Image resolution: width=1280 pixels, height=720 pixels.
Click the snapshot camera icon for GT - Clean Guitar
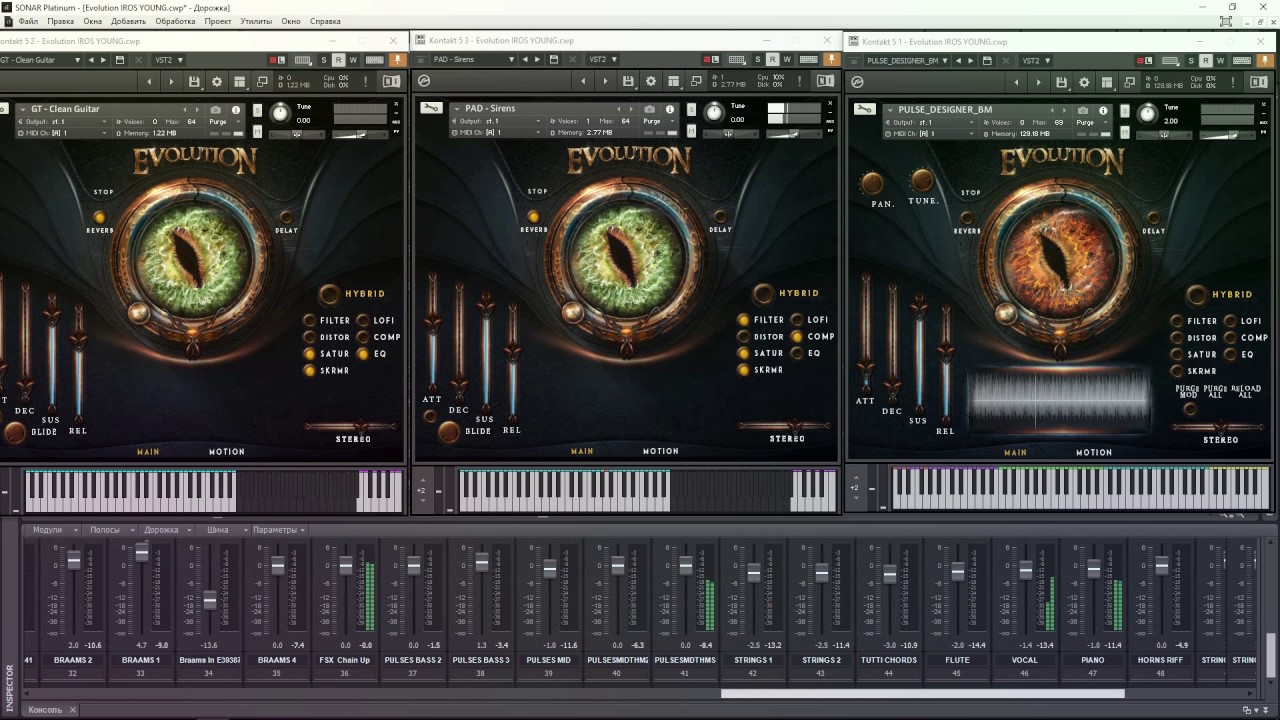216,109
